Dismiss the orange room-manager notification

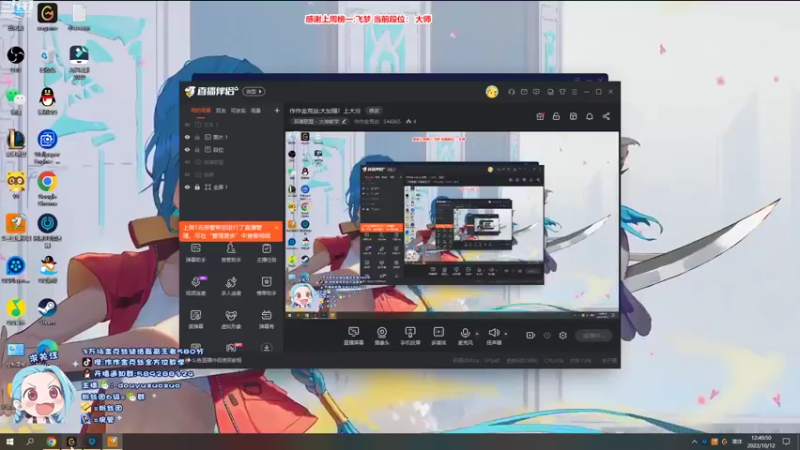tap(277, 228)
